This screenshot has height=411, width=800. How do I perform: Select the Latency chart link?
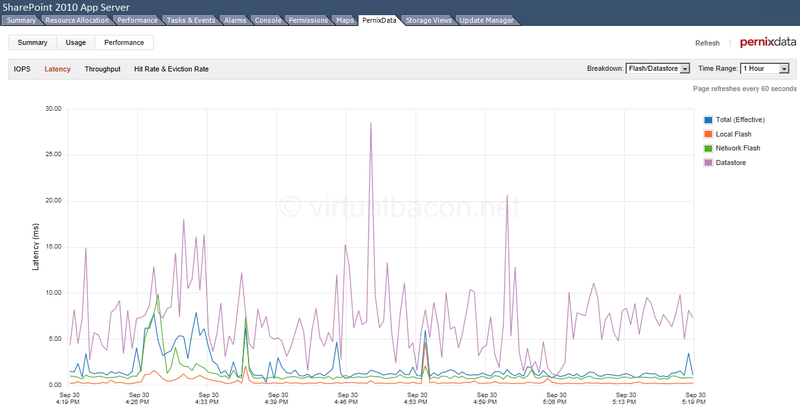pos(57,69)
